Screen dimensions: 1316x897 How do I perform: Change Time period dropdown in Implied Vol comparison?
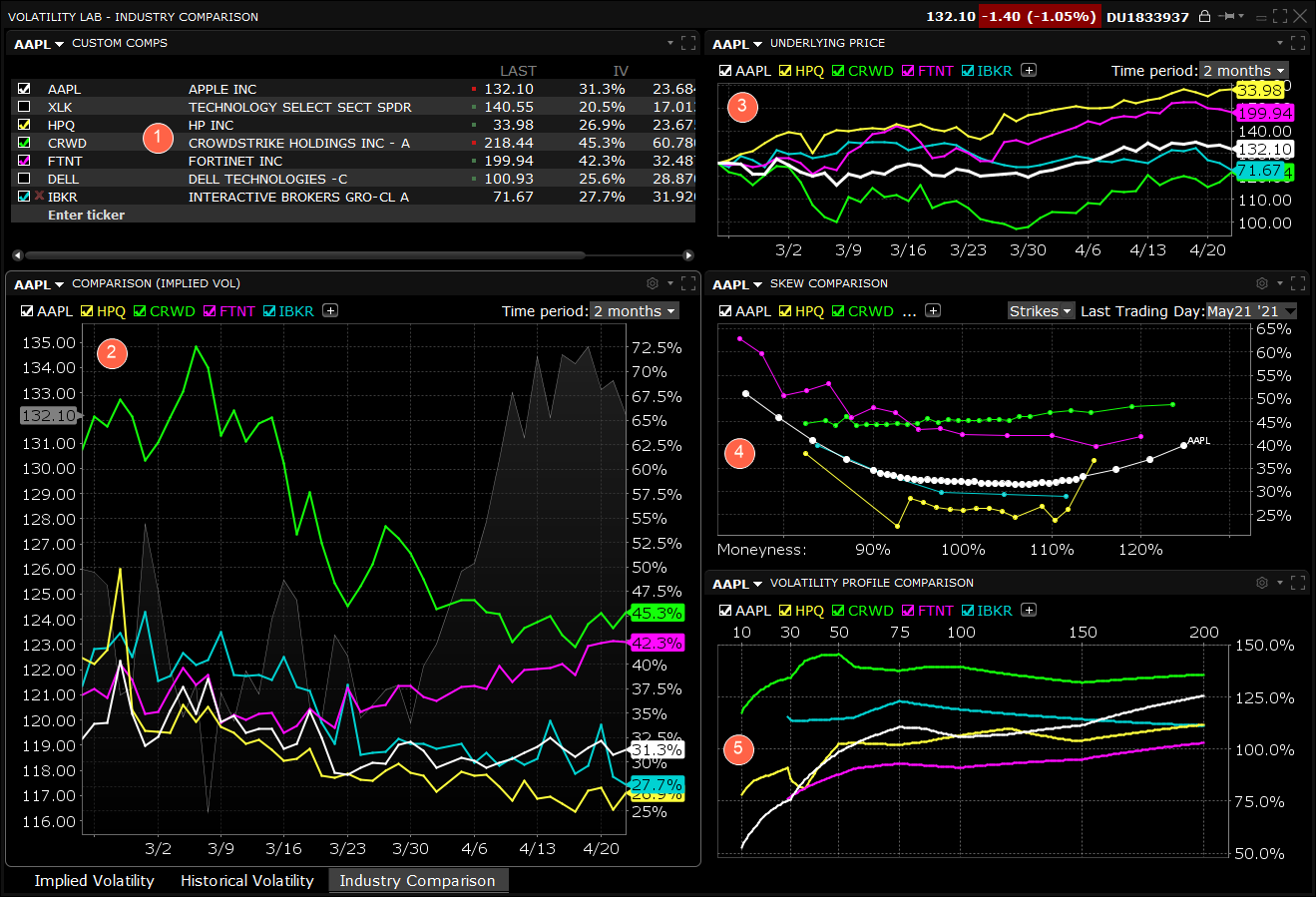tap(634, 311)
